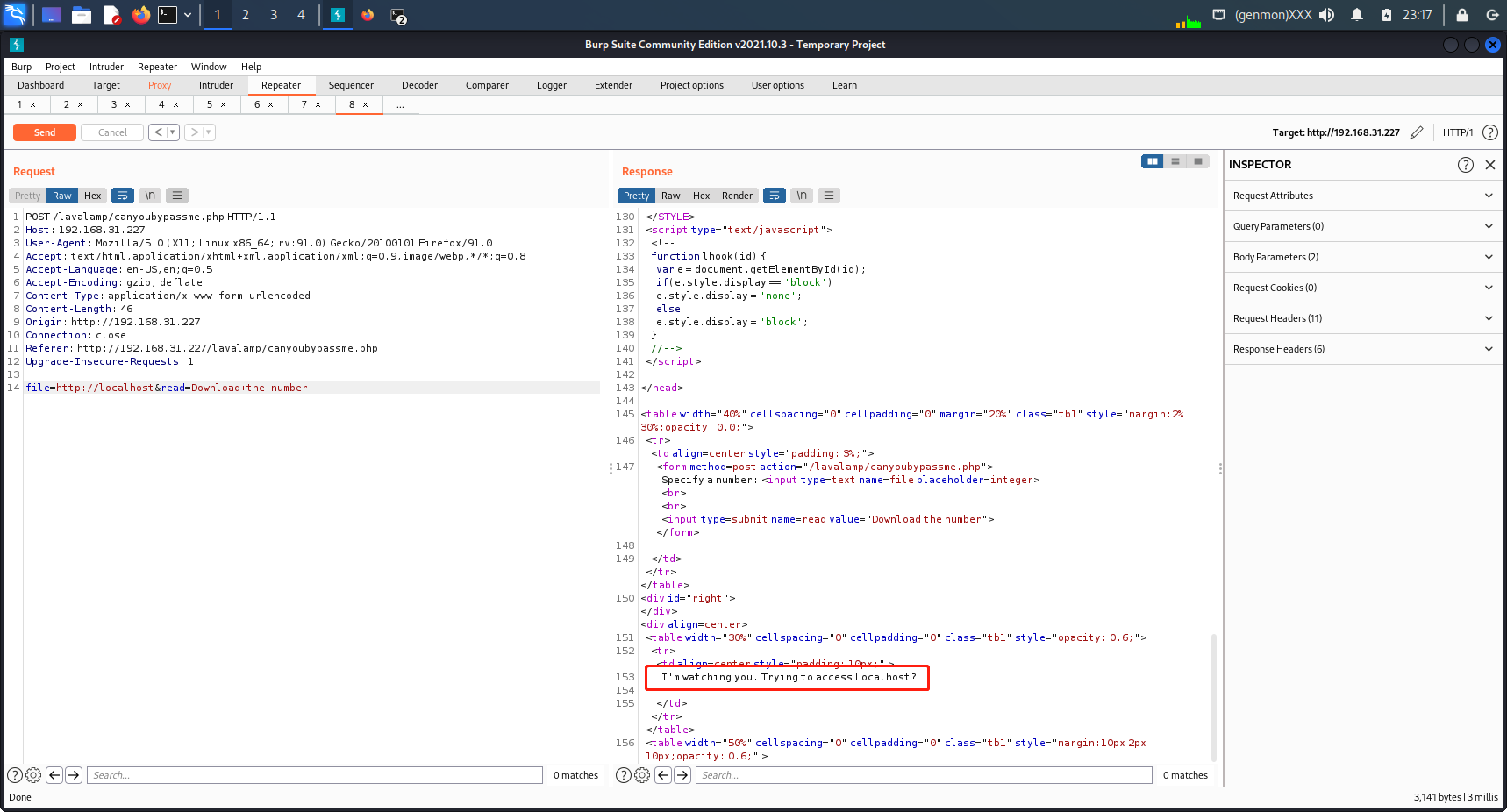Click the Cancel button

[112, 132]
